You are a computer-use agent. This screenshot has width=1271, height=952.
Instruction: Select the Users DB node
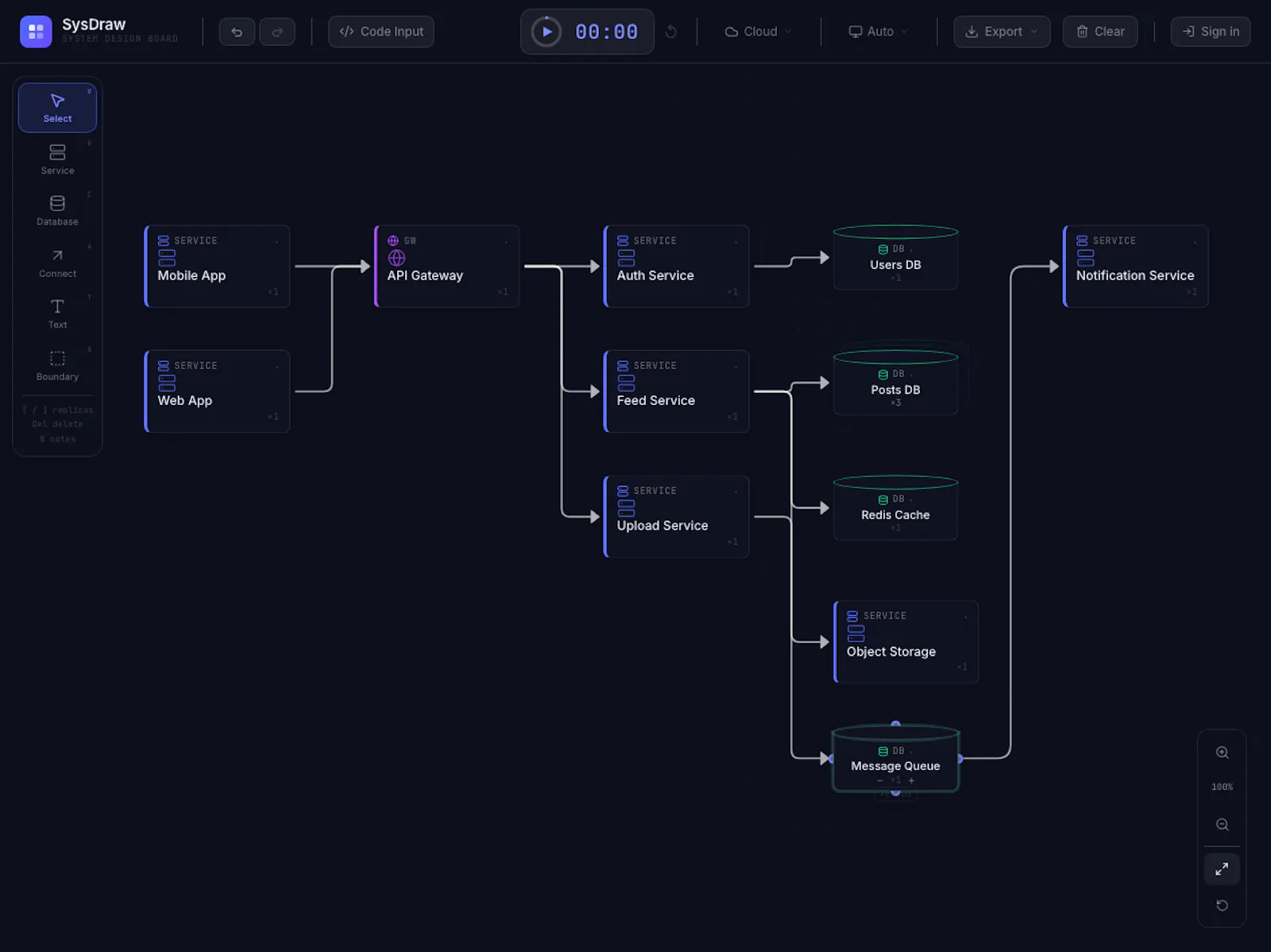pyautogui.click(x=895, y=258)
